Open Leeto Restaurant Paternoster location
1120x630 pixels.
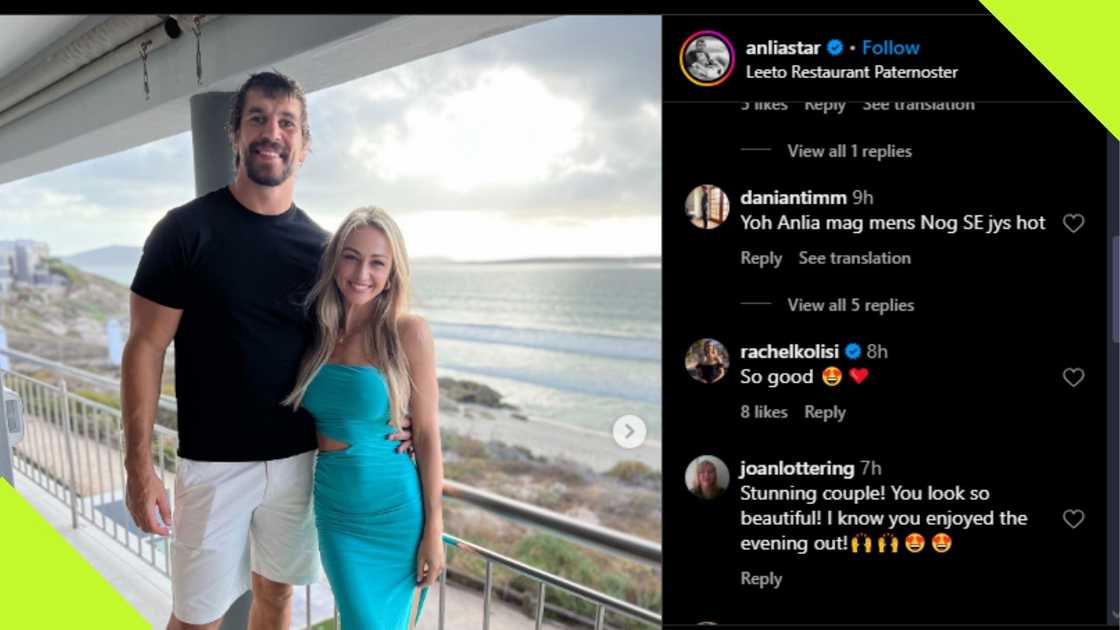click(852, 72)
